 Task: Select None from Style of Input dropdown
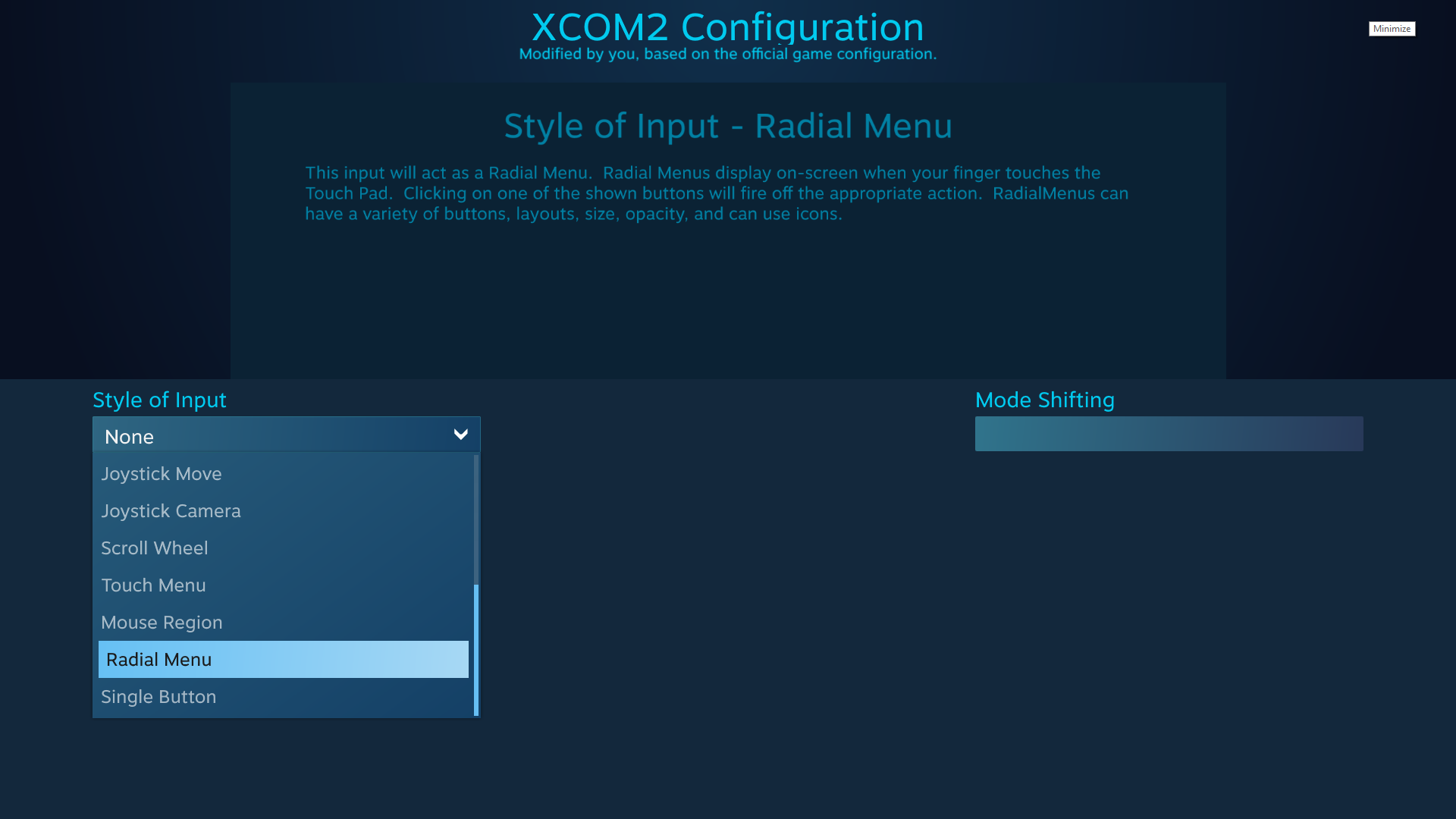point(287,436)
